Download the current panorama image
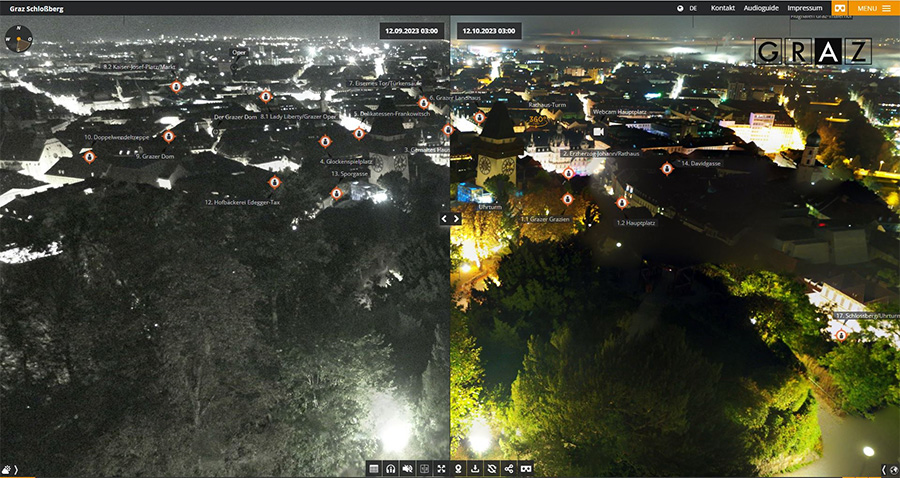This screenshot has width=900, height=478. tap(475, 469)
